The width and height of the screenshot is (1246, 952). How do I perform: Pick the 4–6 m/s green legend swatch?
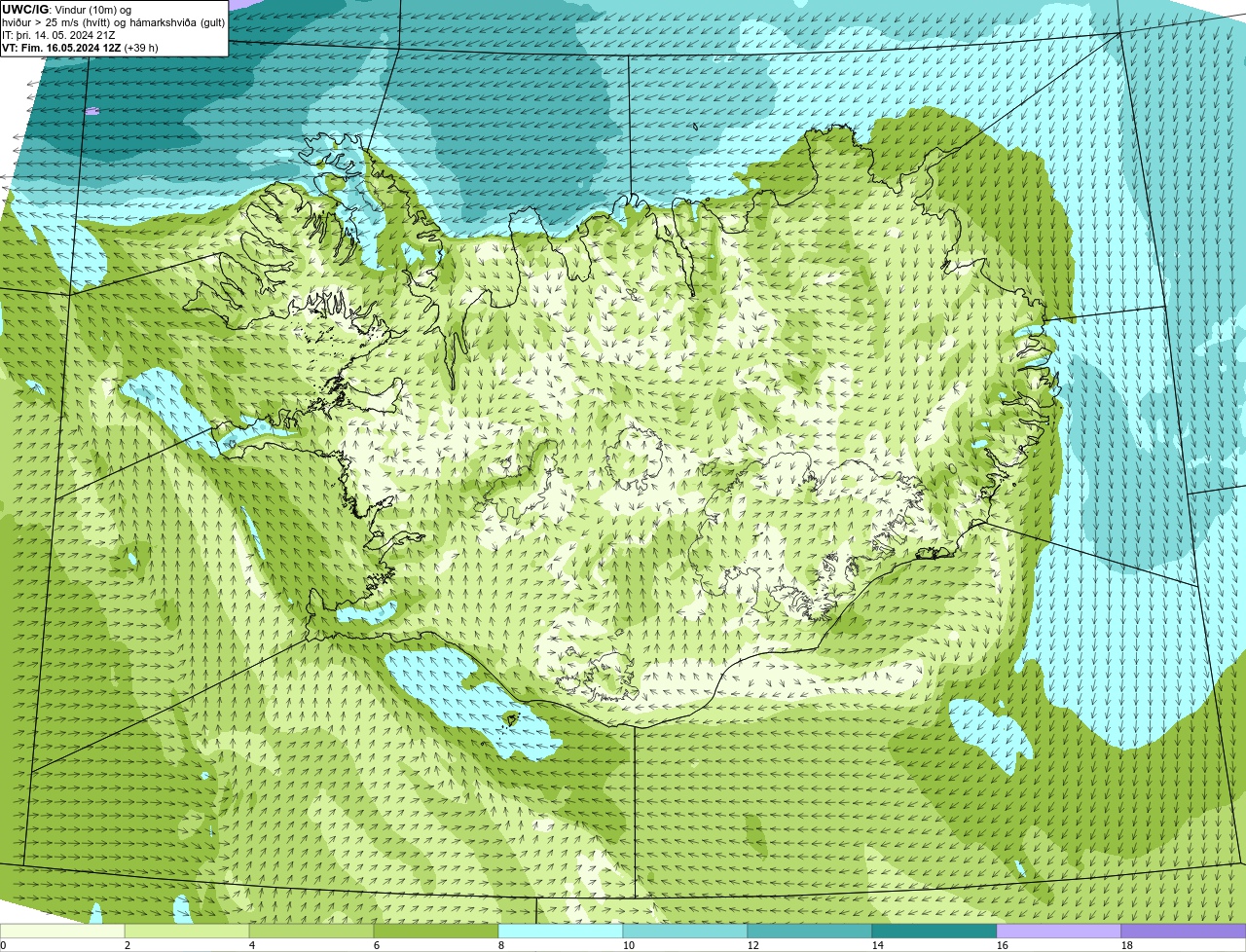311,931
